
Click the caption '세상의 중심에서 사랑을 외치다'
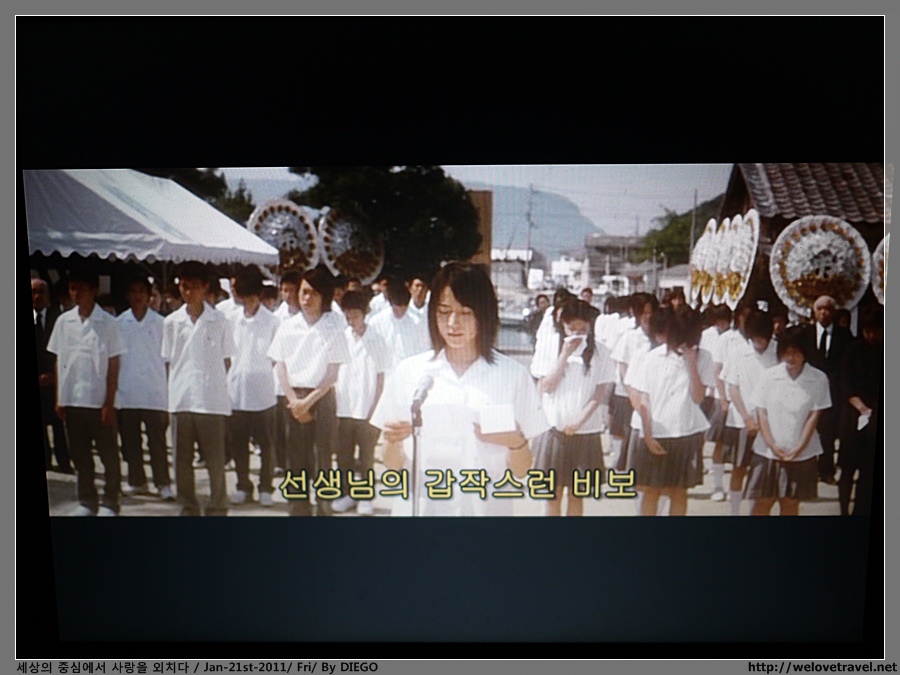pos(103,667)
